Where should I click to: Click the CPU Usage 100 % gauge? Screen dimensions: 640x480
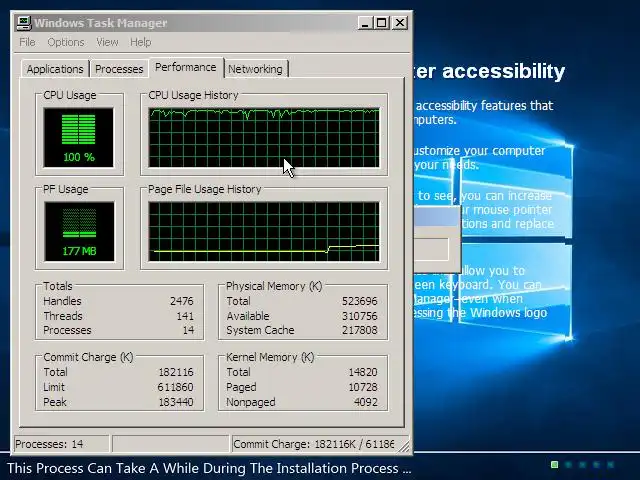[x=79, y=138]
